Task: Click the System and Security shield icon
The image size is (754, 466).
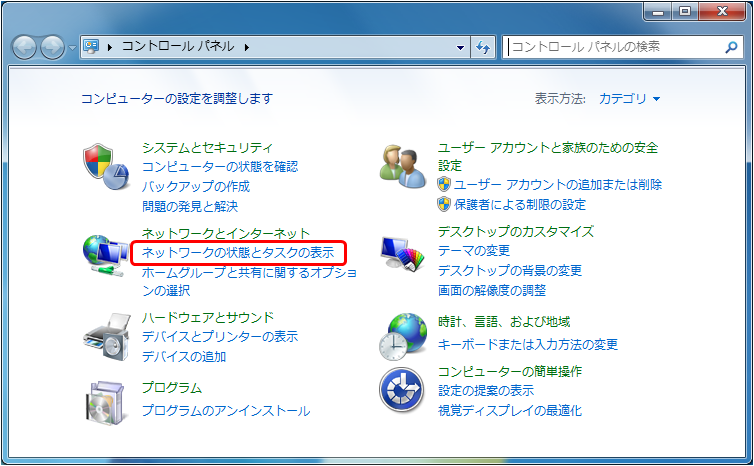Action: [106, 166]
